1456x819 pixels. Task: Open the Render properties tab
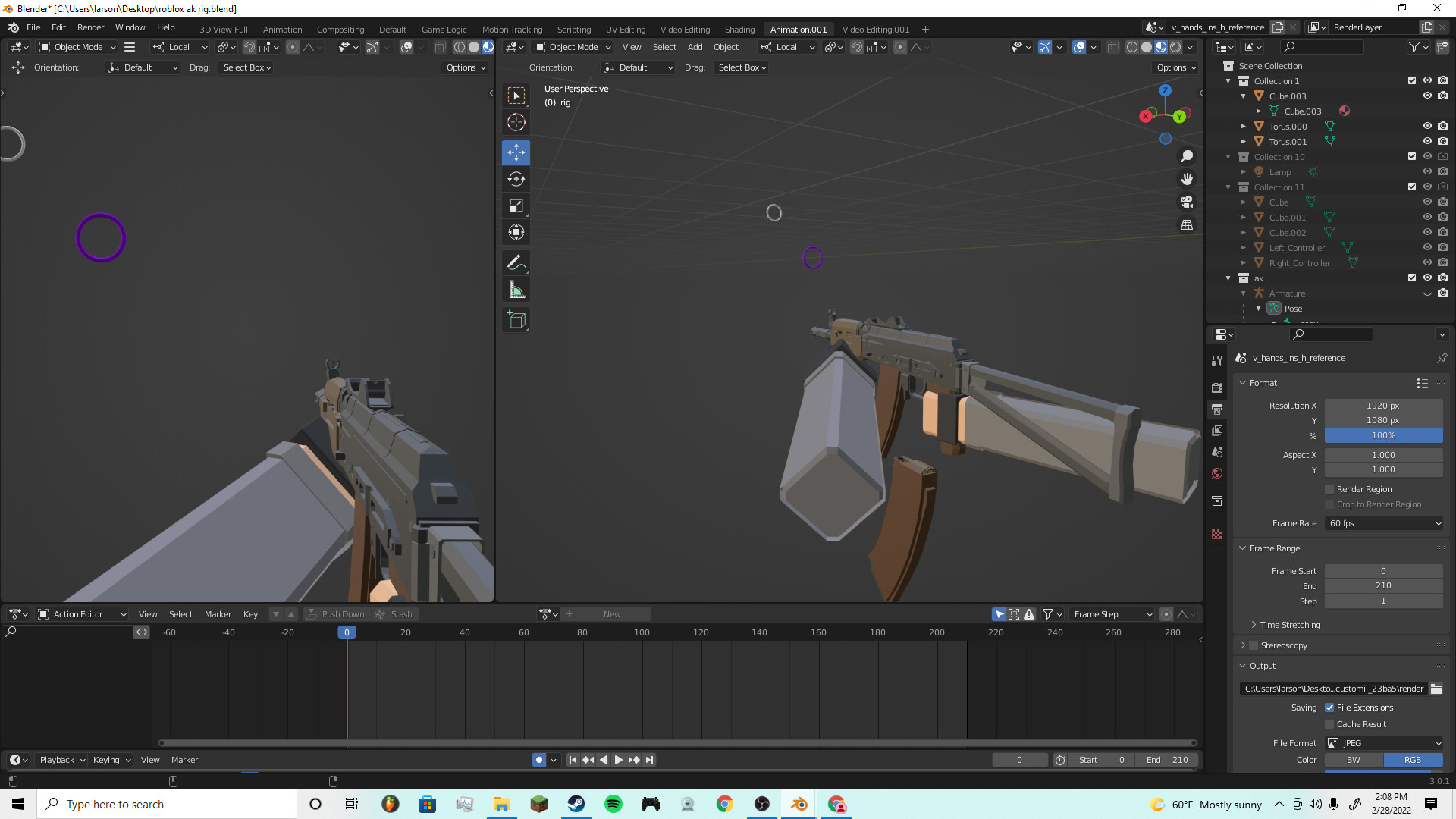click(1217, 388)
